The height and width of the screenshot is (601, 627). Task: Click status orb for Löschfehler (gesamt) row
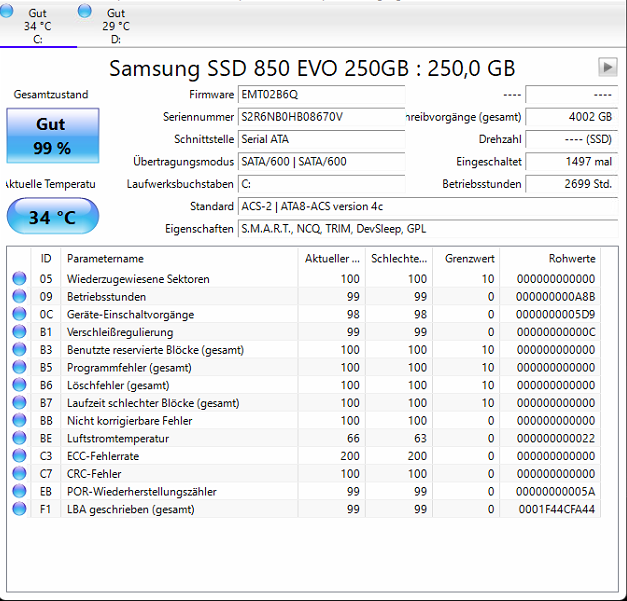(x=19, y=385)
